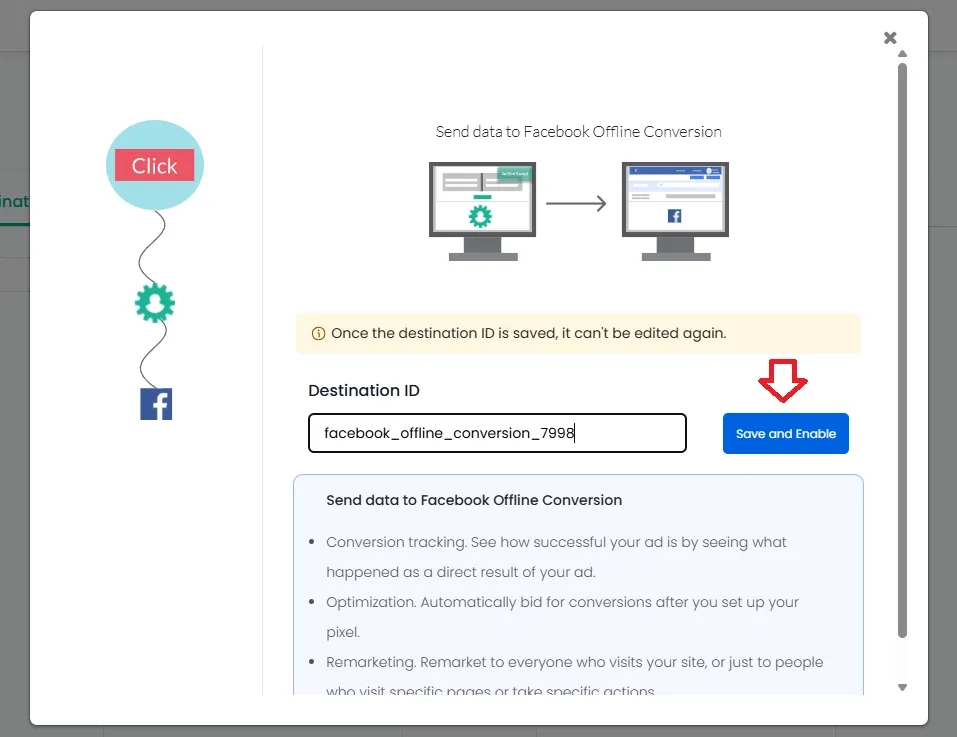Screen dimensions: 957x737
Task: Click the source monitor illustration with gear
Action: (482, 211)
